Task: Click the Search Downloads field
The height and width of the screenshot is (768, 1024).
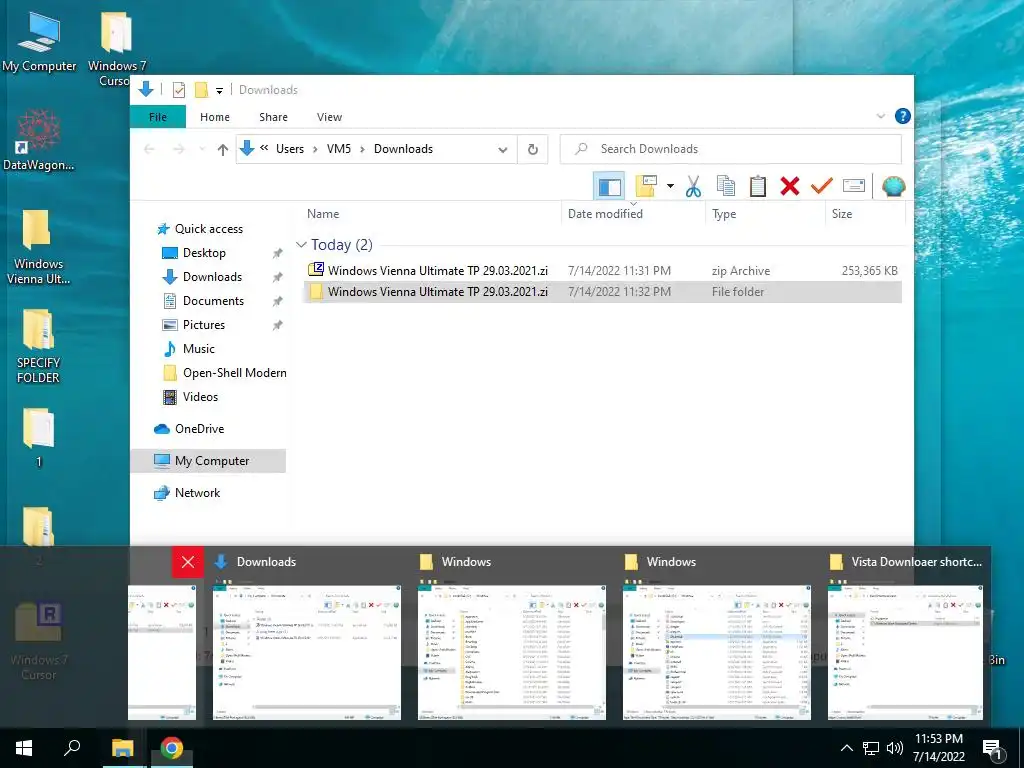Action: (731, 149)
